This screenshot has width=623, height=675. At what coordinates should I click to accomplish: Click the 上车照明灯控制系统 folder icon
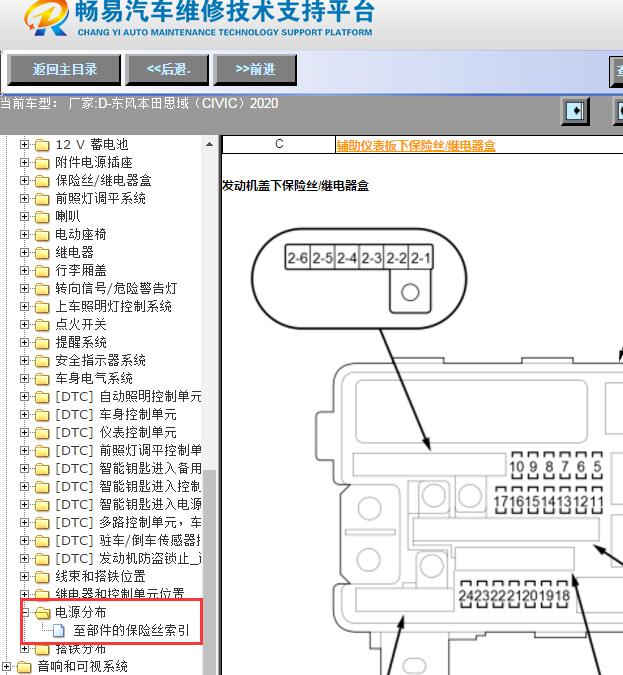tap(42, 307)
